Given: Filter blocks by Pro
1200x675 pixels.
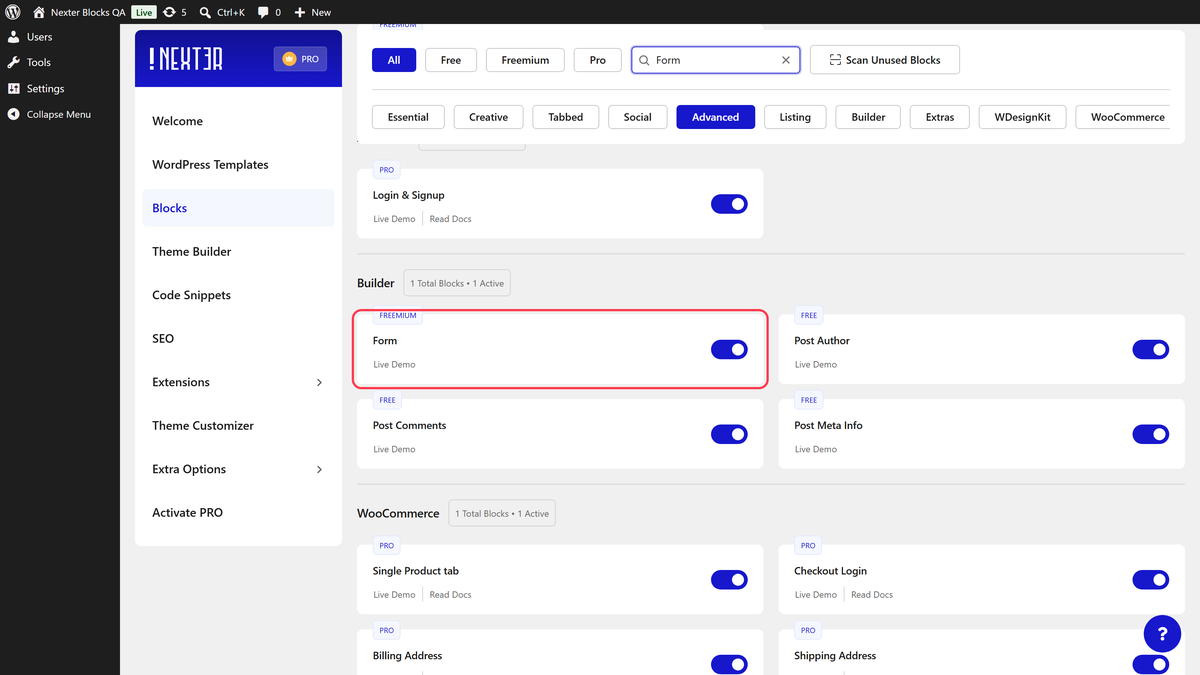Looking at the screenshot, I should point(598,60).
